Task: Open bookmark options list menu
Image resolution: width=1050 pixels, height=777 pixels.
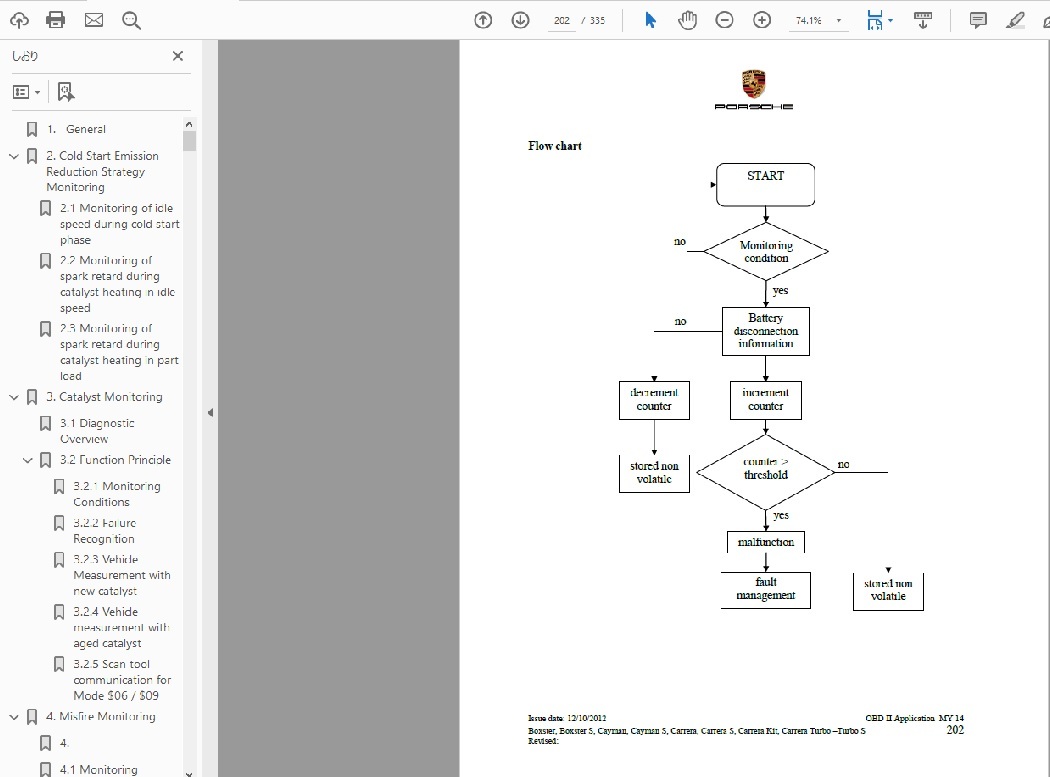Action: pyautogui.click(x=26, y=92)
